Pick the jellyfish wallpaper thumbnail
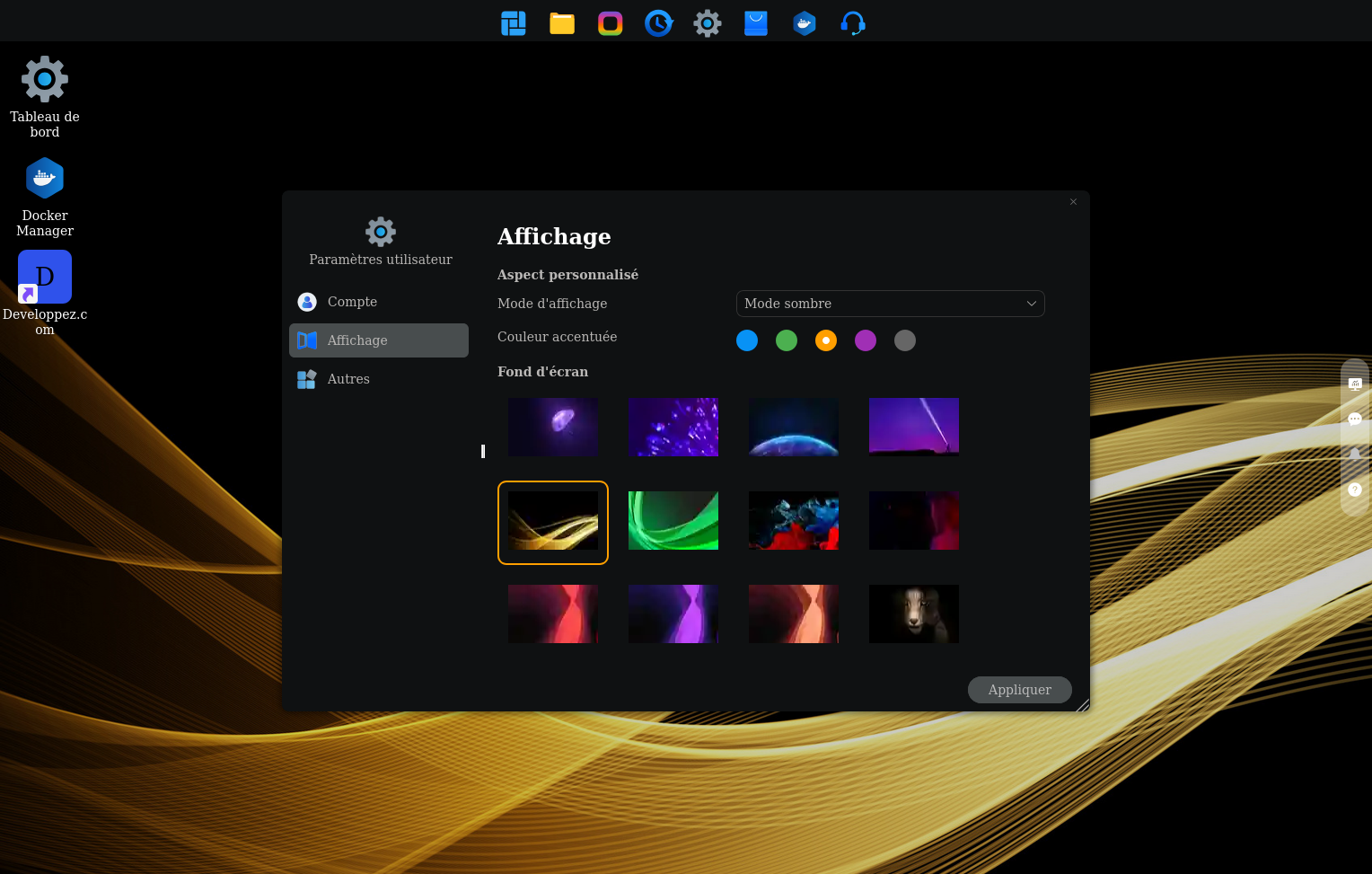The width and height of the screenshot is (1372, 874). (x=553, y=428)
